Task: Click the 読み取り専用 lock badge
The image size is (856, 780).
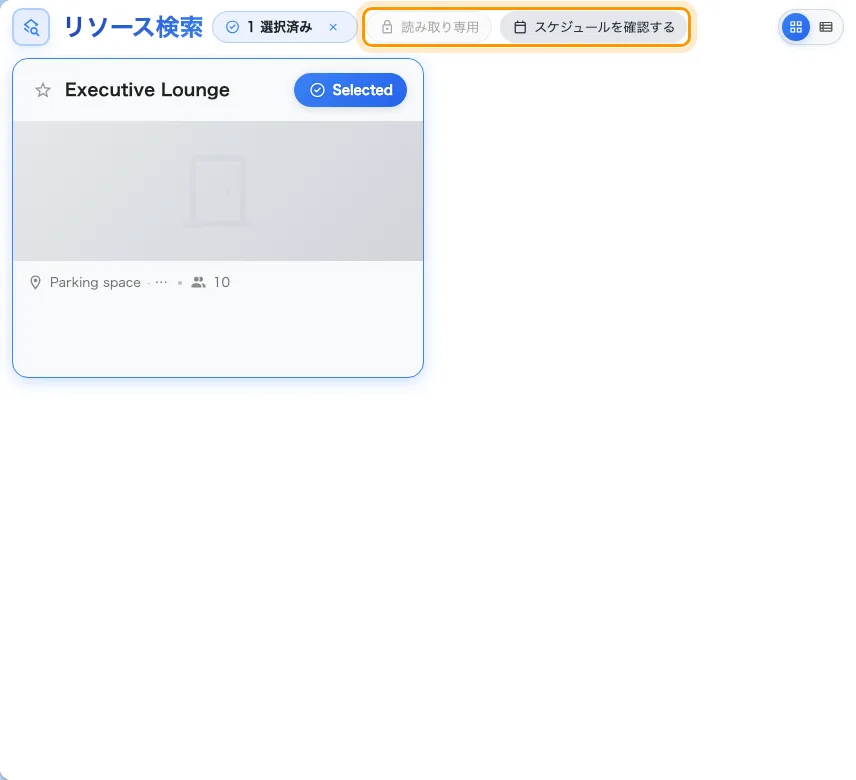Action: pyautogui.click(x=429, y=27)
